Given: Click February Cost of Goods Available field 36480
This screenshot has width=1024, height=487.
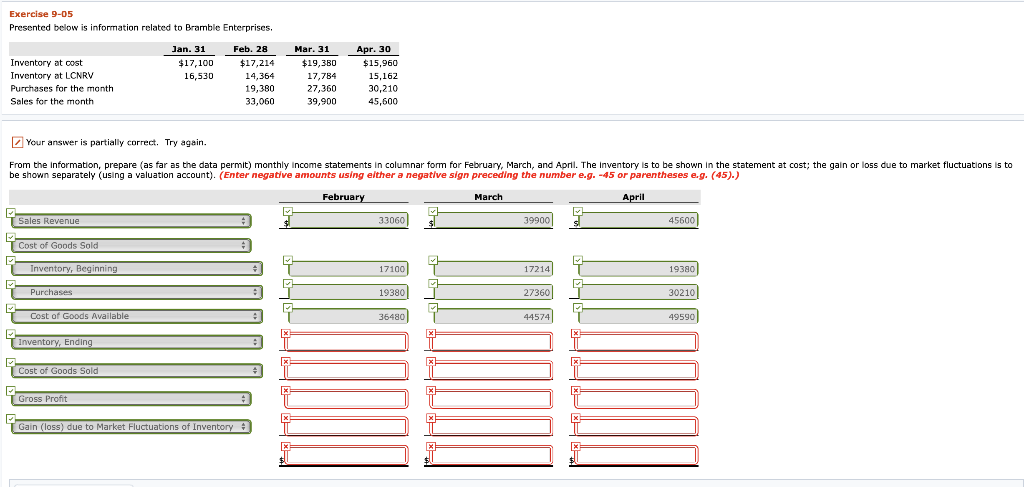Looking at the screenshot, I should coord(349,317).
